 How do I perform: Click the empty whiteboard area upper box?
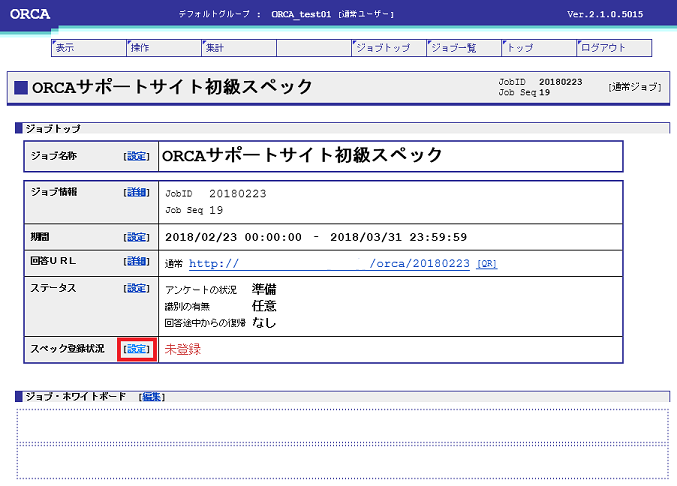343,426
